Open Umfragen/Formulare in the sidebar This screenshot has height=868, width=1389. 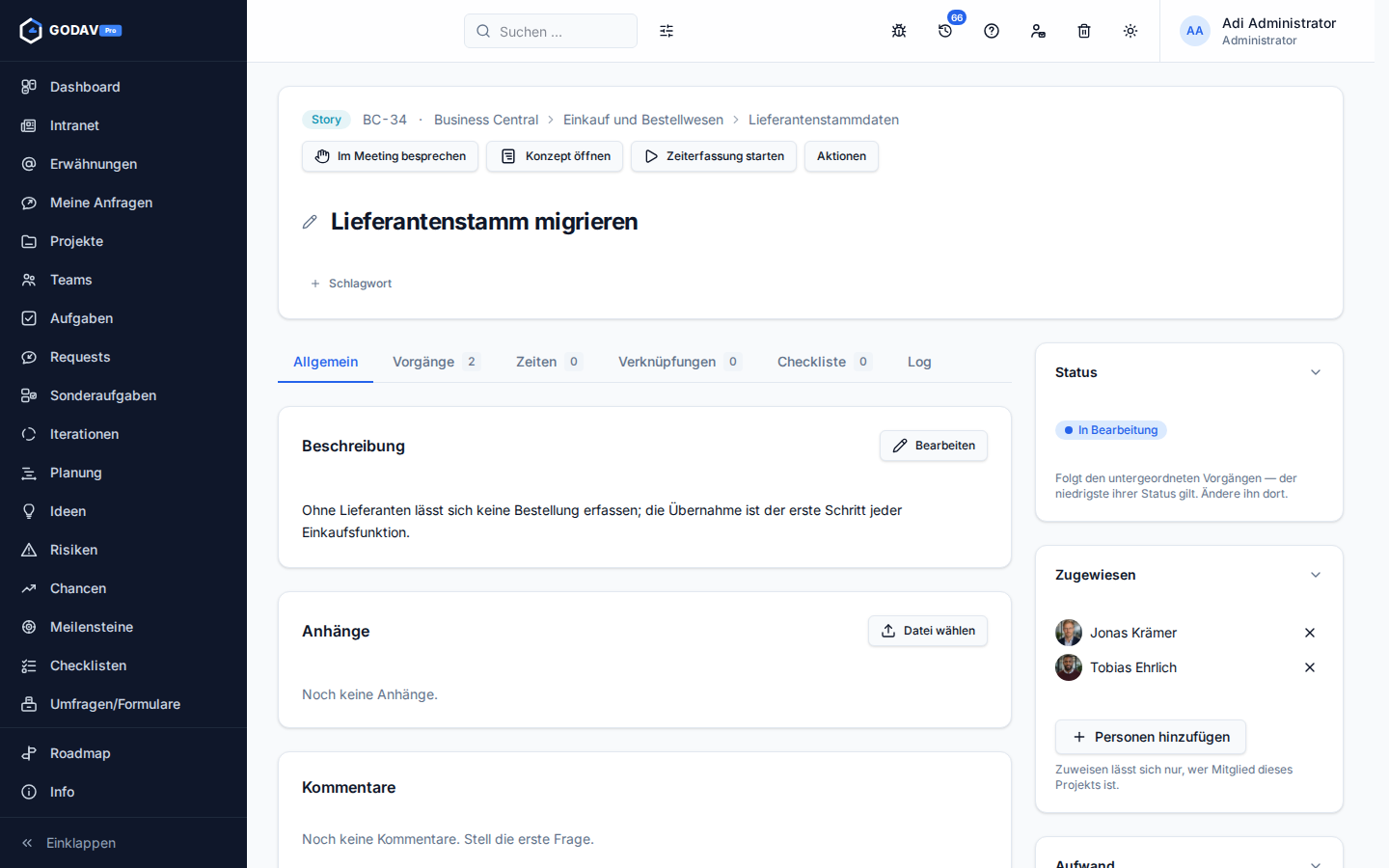pyautogui.click(x=123, y=704)
